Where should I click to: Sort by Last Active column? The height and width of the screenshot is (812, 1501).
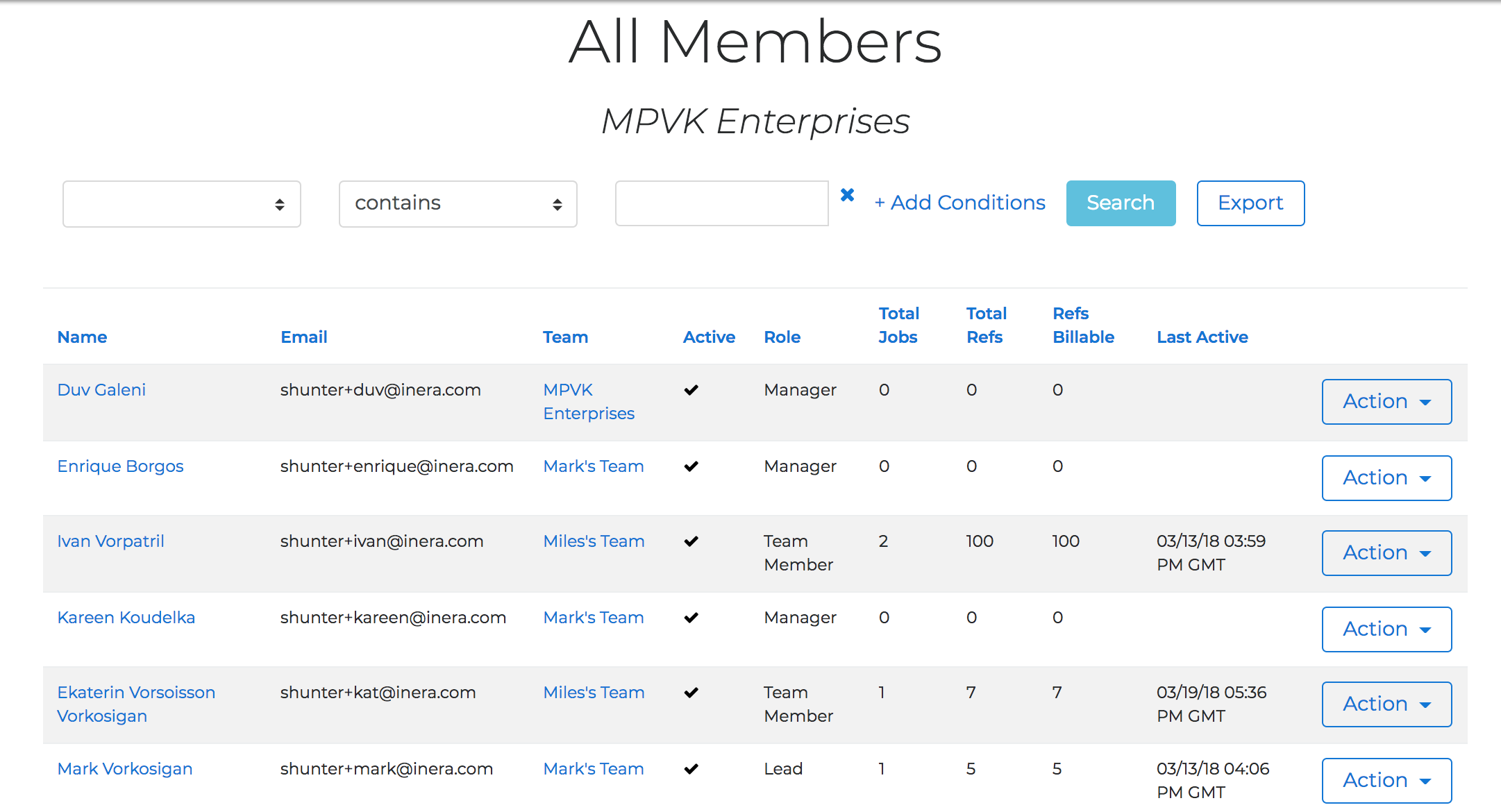(1202, 337)
